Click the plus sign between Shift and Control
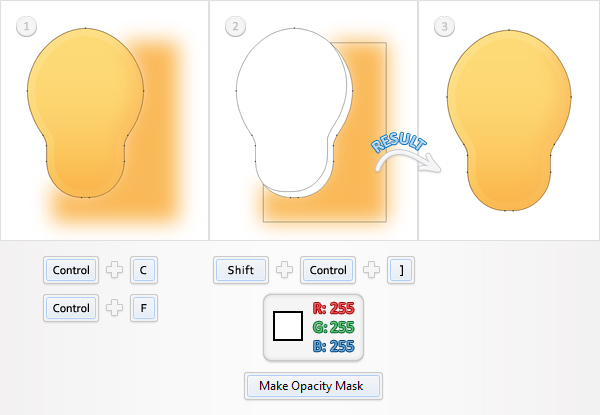 pyautogui.click(x=284, y=270)
